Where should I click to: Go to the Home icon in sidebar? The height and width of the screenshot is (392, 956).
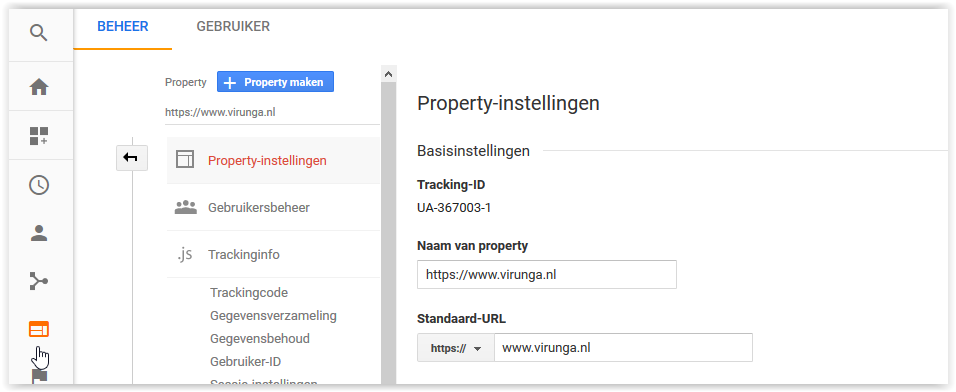(39, 87)
